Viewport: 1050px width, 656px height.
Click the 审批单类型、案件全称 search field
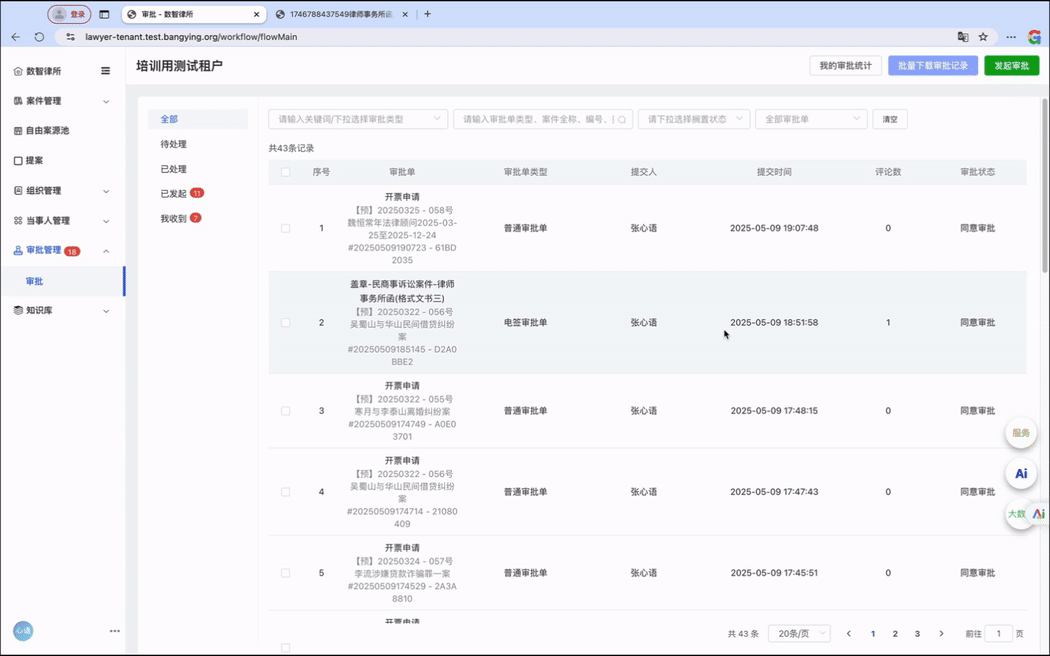coord(543,119)
